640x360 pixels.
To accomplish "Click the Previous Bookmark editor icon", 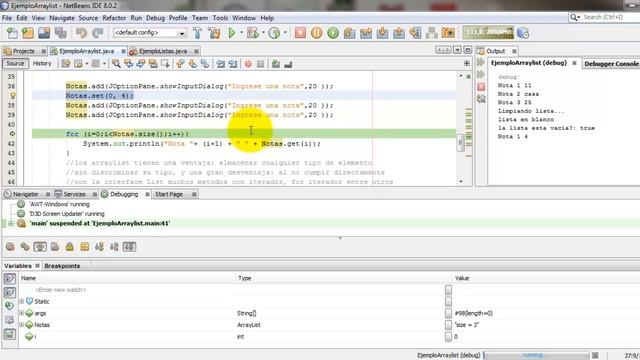I will (x=180, y=64).
